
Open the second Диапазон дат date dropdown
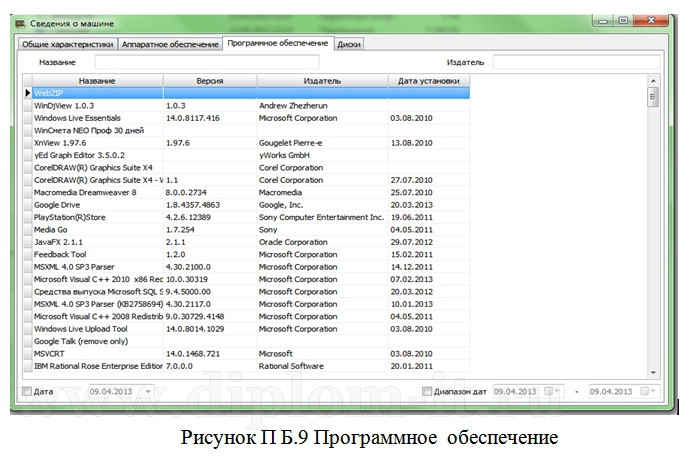[x=648, y=391]
